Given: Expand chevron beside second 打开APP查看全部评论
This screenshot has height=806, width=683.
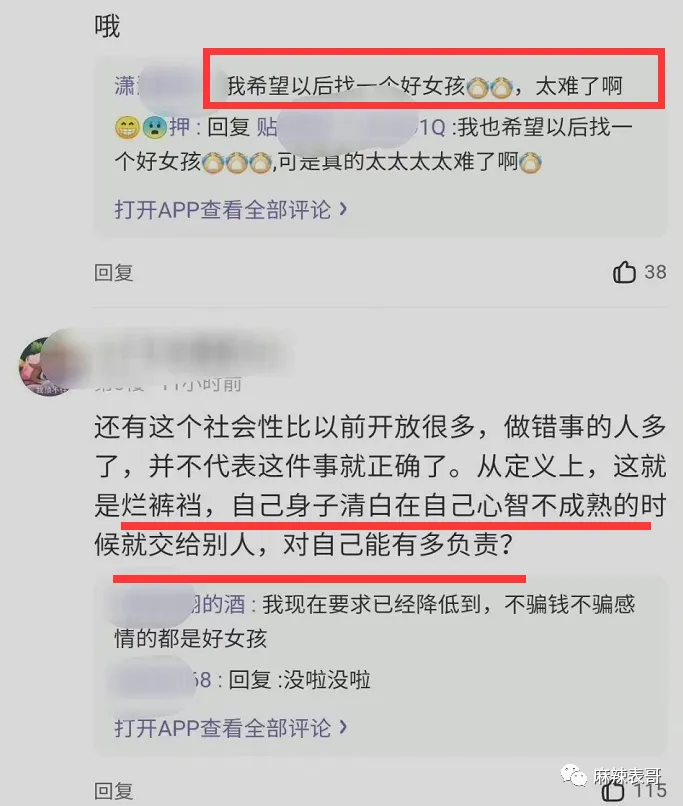Looking at the screenshot, I should point(343,727).
